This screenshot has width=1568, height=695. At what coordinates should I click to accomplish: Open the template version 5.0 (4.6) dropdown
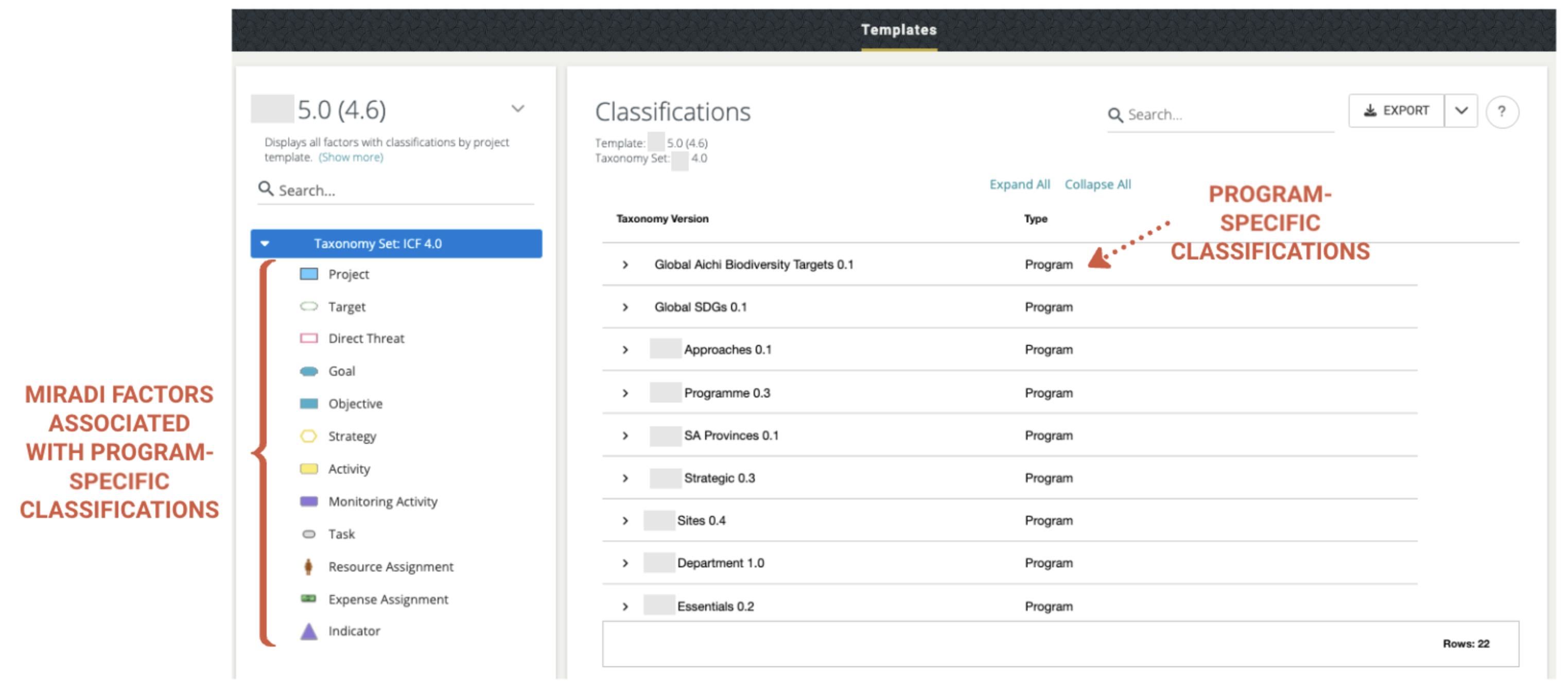(x=517, y=110)
